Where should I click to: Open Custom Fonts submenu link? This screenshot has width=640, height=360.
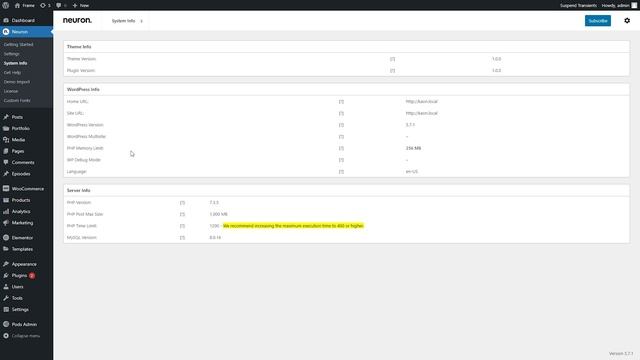click(17, 100)
